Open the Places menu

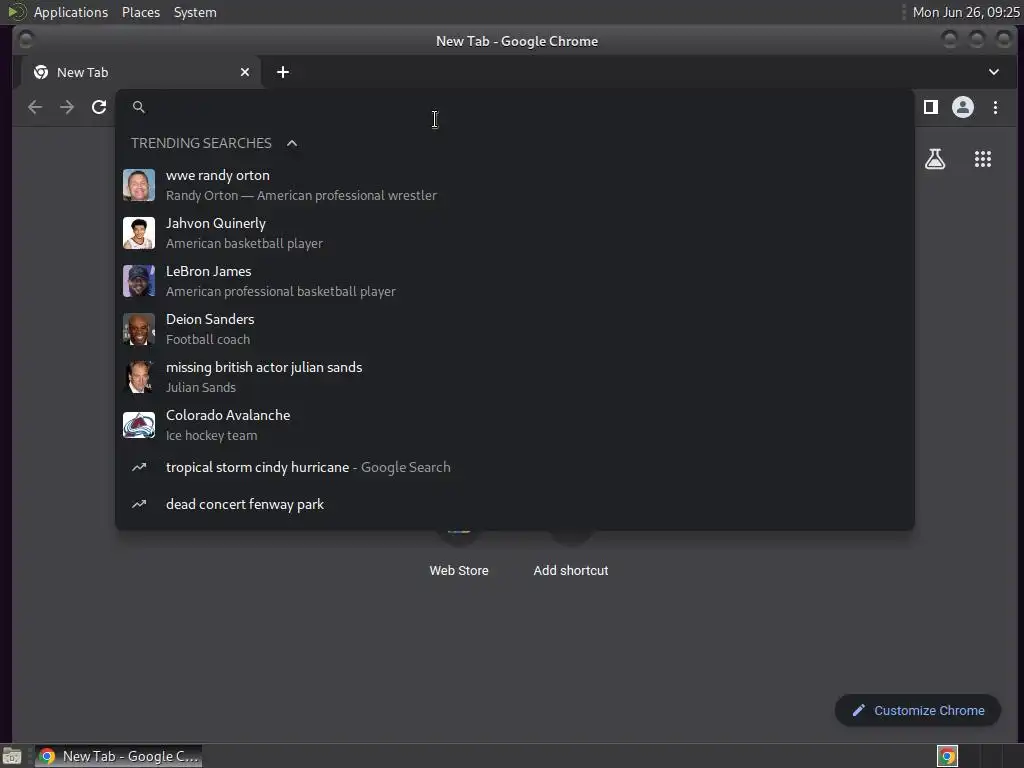tap(141, 12)
